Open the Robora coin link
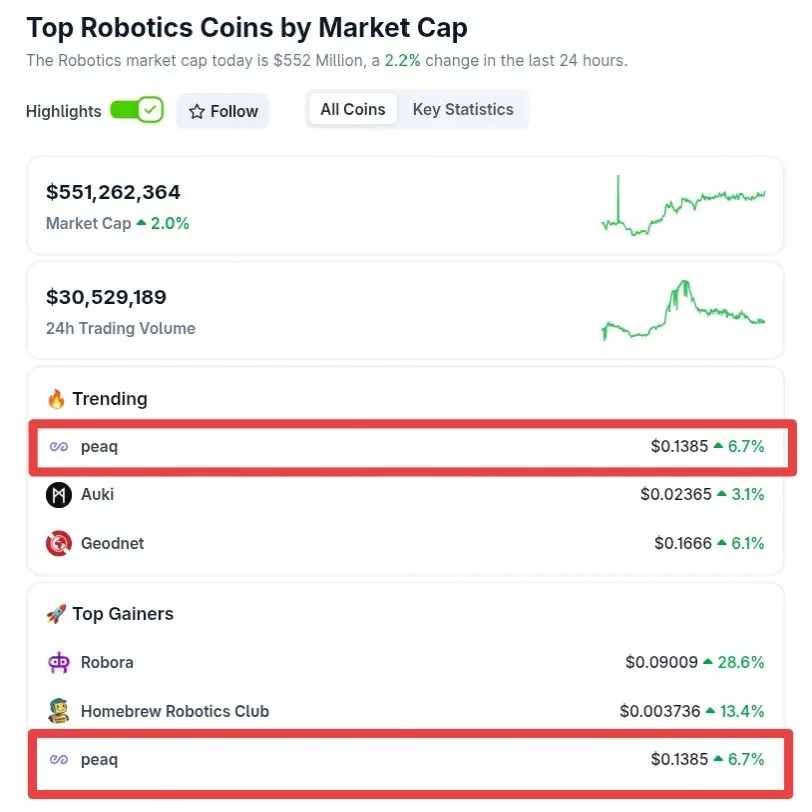The image size is (812, 812). (107, 662)
